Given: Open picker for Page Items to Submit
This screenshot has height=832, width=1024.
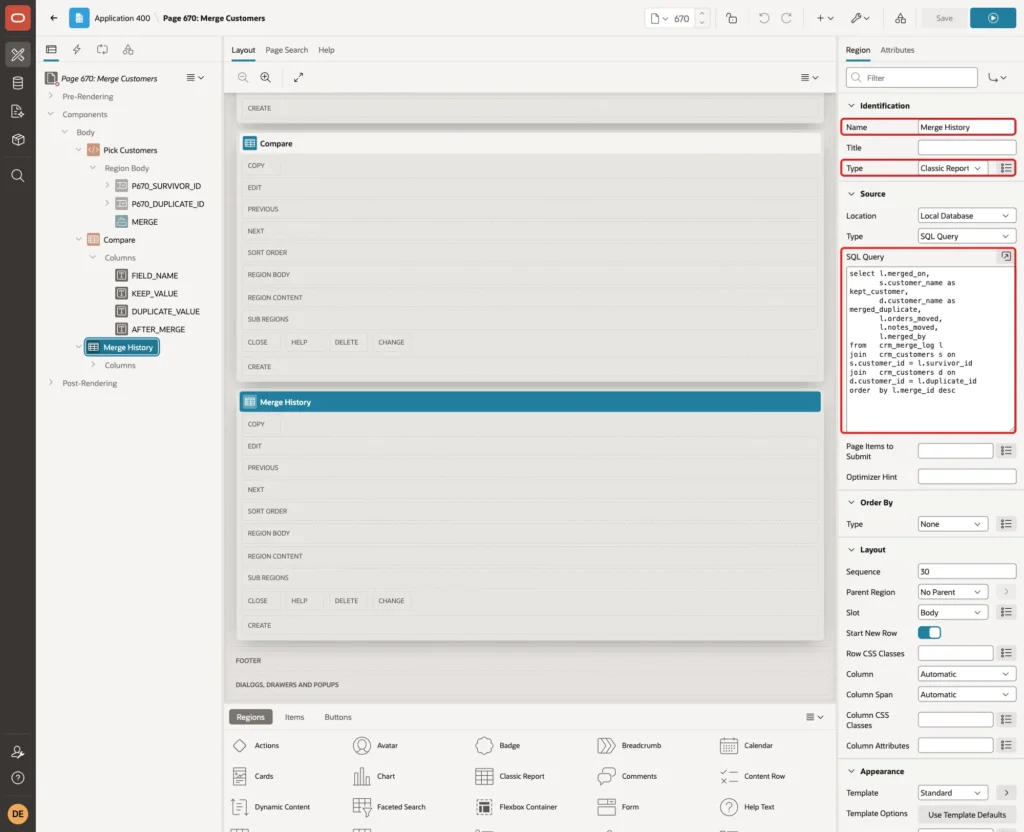Looking at the screenshot, I should click(1006, 451).
